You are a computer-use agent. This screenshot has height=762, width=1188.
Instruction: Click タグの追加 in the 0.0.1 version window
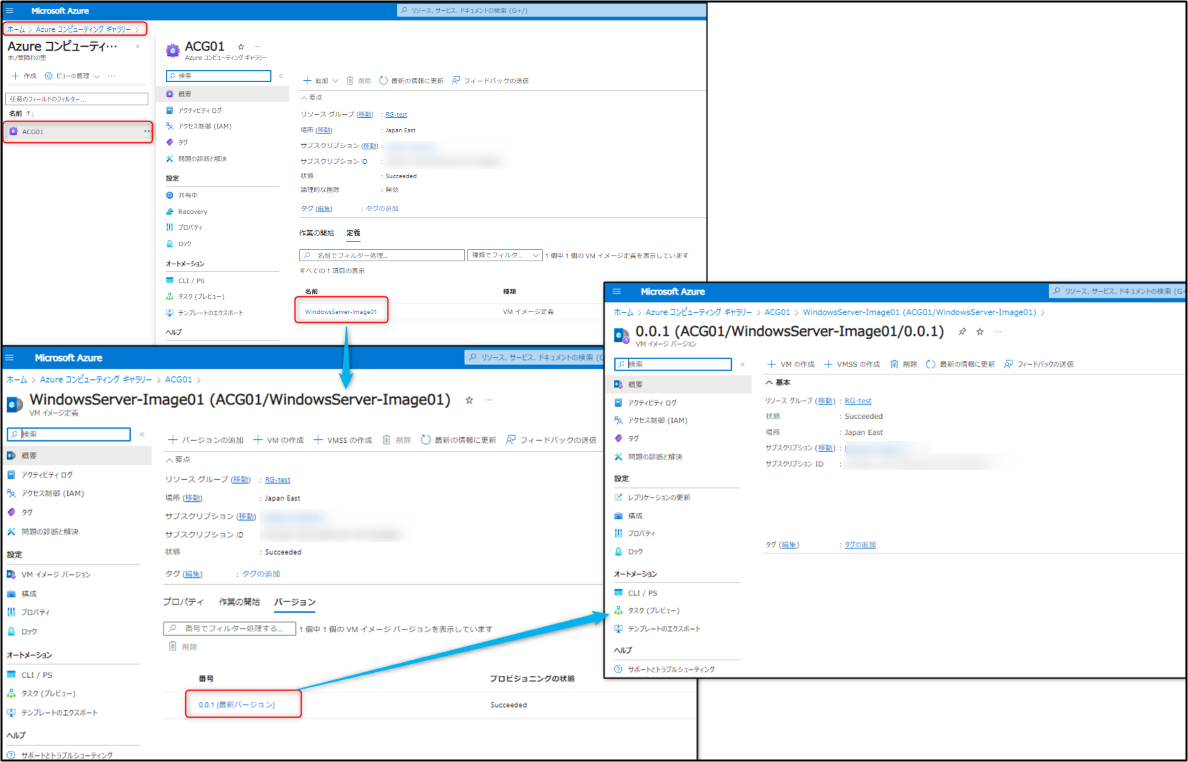coord(860,545)
